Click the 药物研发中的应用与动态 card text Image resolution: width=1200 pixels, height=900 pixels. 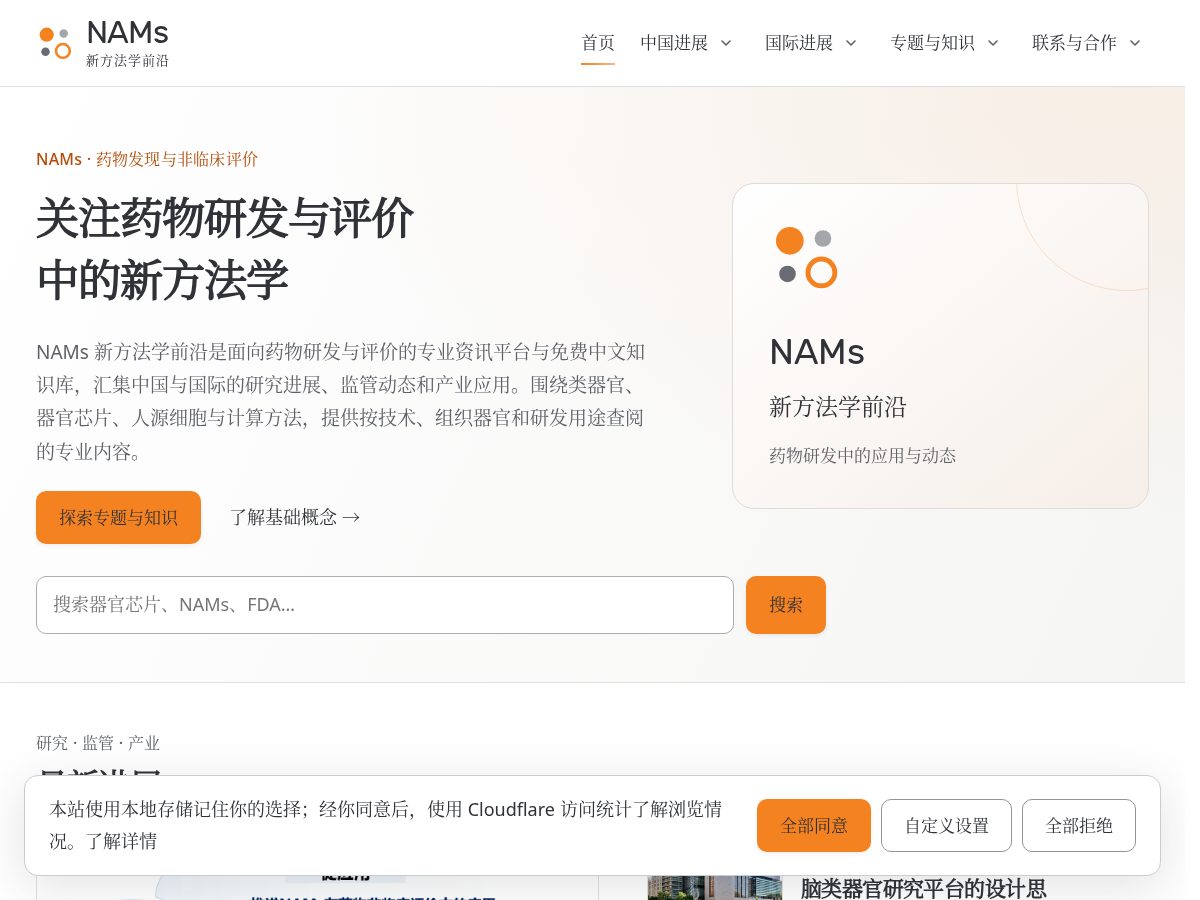coord(862,456)
